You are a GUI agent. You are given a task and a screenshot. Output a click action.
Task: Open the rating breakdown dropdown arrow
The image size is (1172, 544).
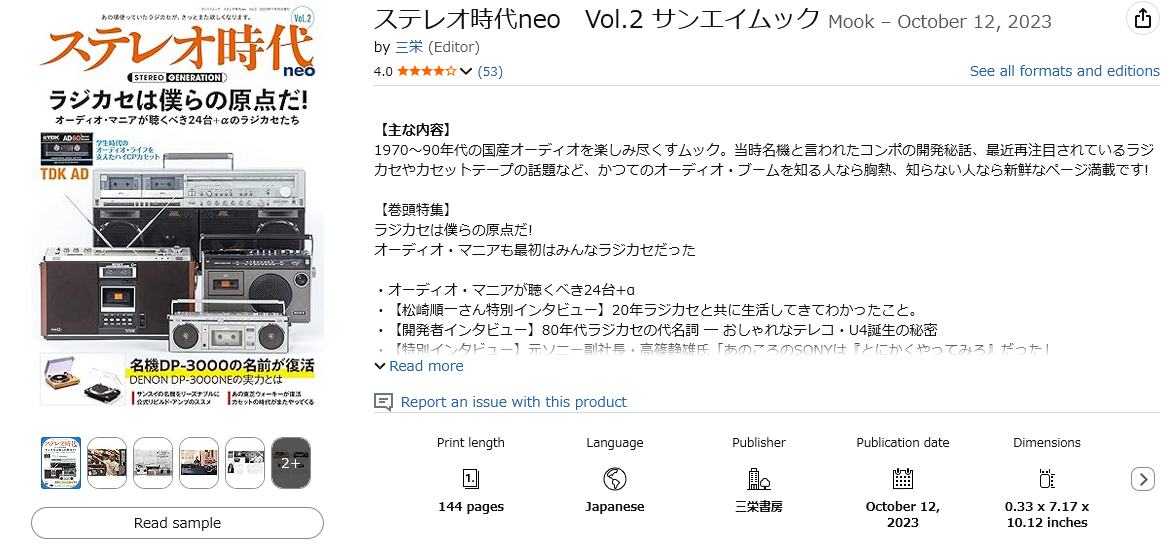[466, 71]
